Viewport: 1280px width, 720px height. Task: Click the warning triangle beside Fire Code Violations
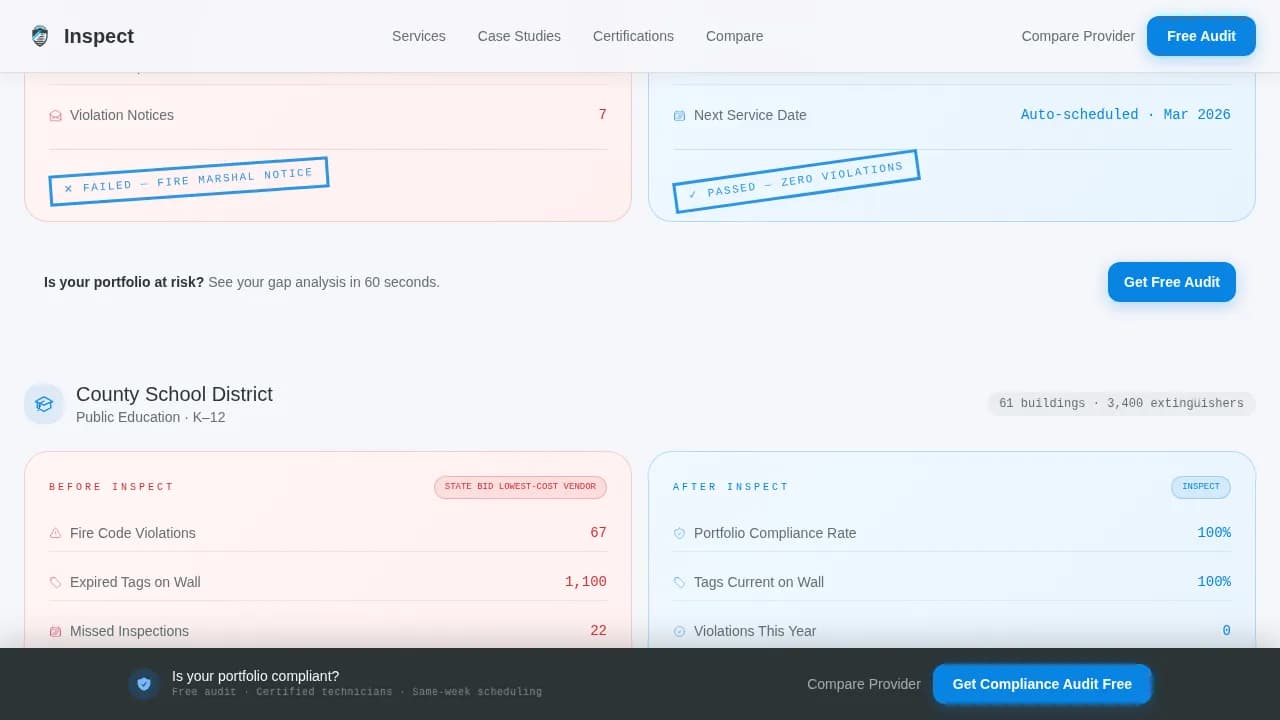point(56,533)
